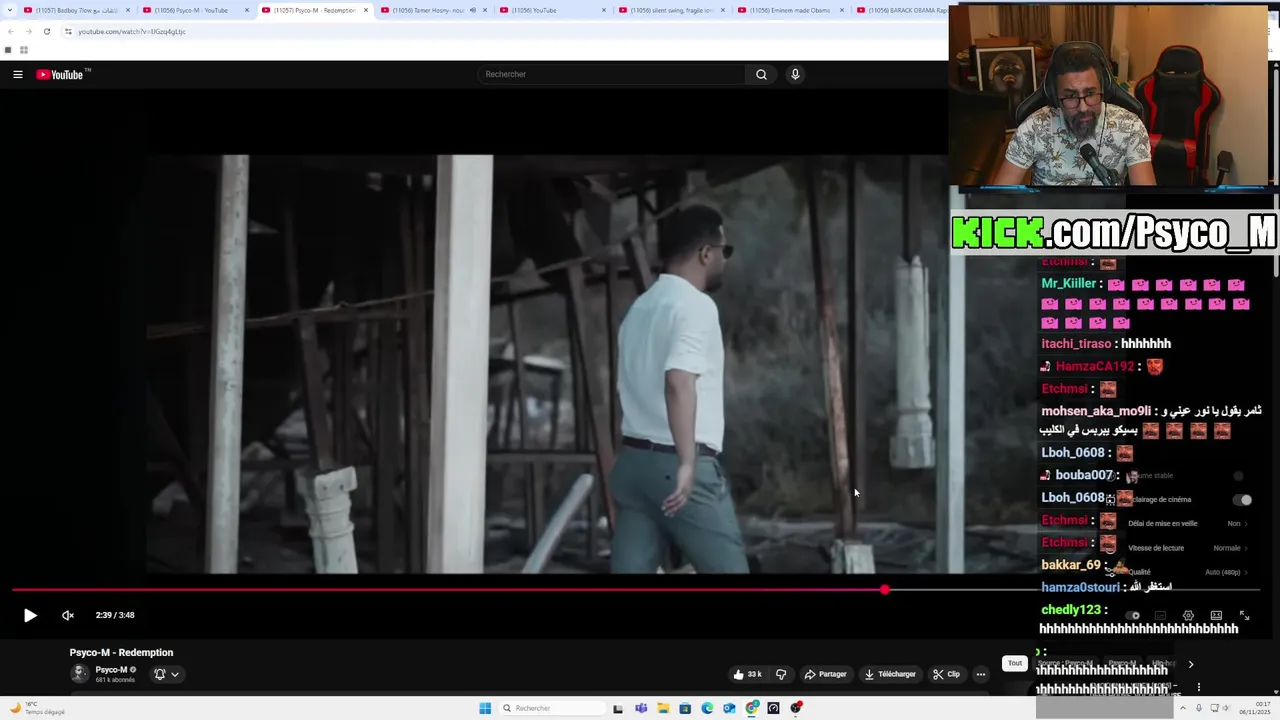
Task: Open Outlook from the taskbar
Action: click(x=729, y=708)
